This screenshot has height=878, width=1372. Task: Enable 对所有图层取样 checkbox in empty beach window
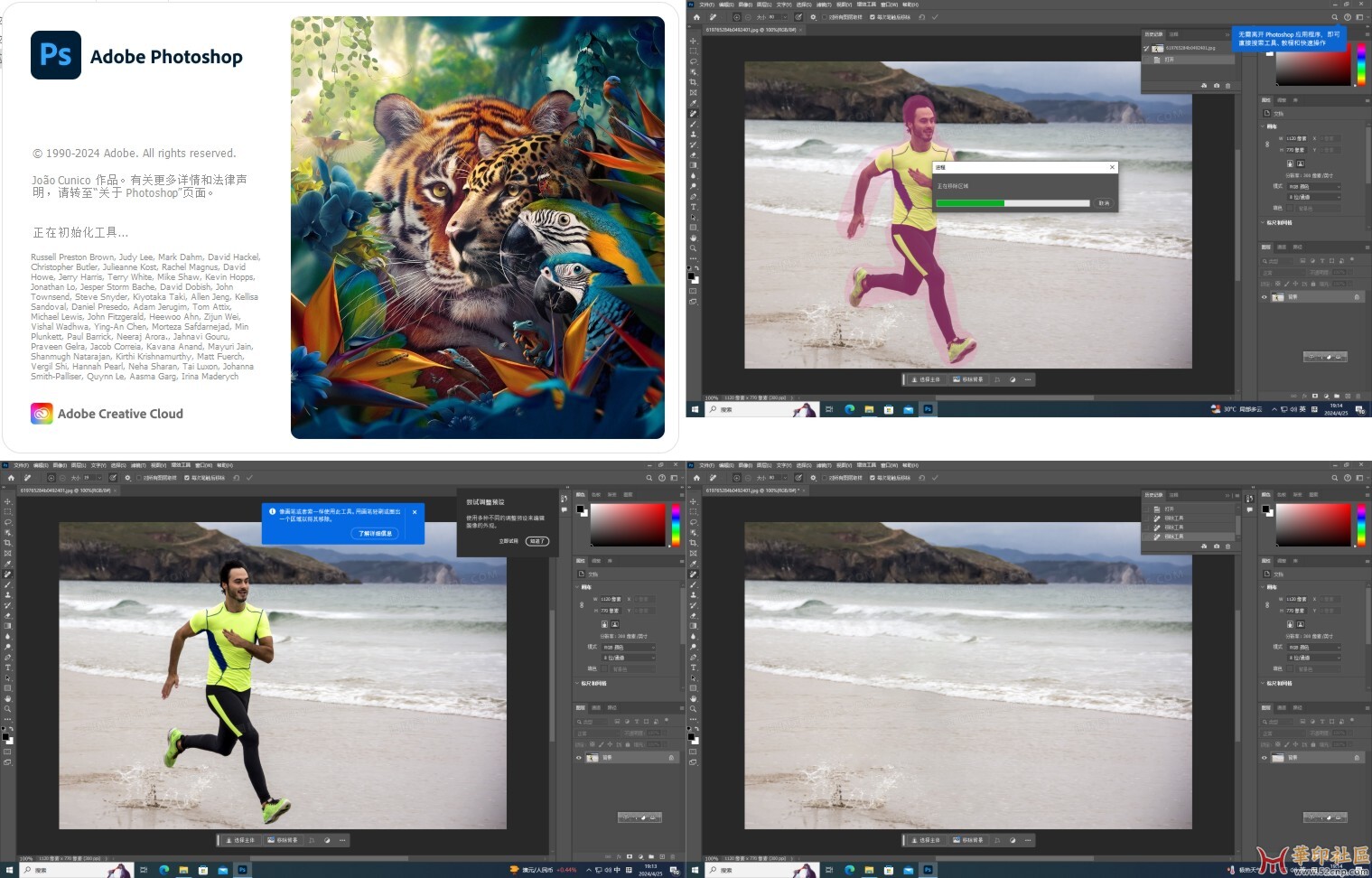click(x=826, y=478)
